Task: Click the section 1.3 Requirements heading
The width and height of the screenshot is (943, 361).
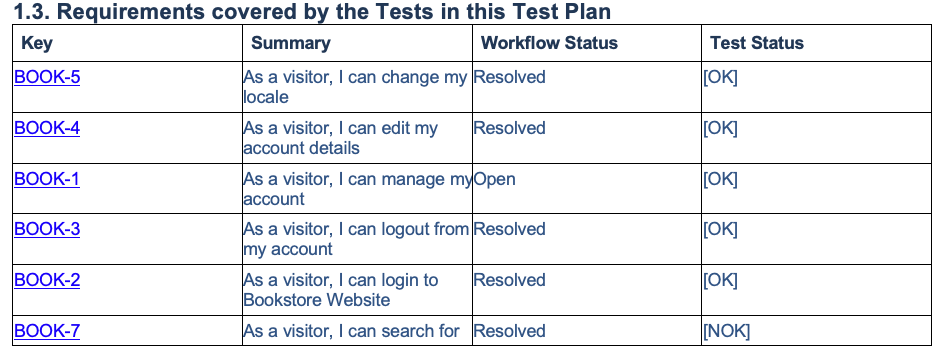Action: [312, 11]
